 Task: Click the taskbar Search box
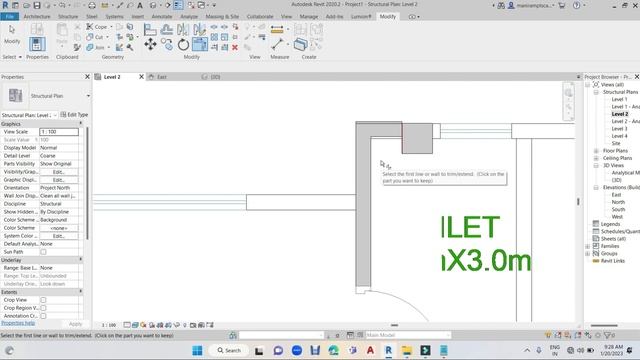(x=229, y=350)
